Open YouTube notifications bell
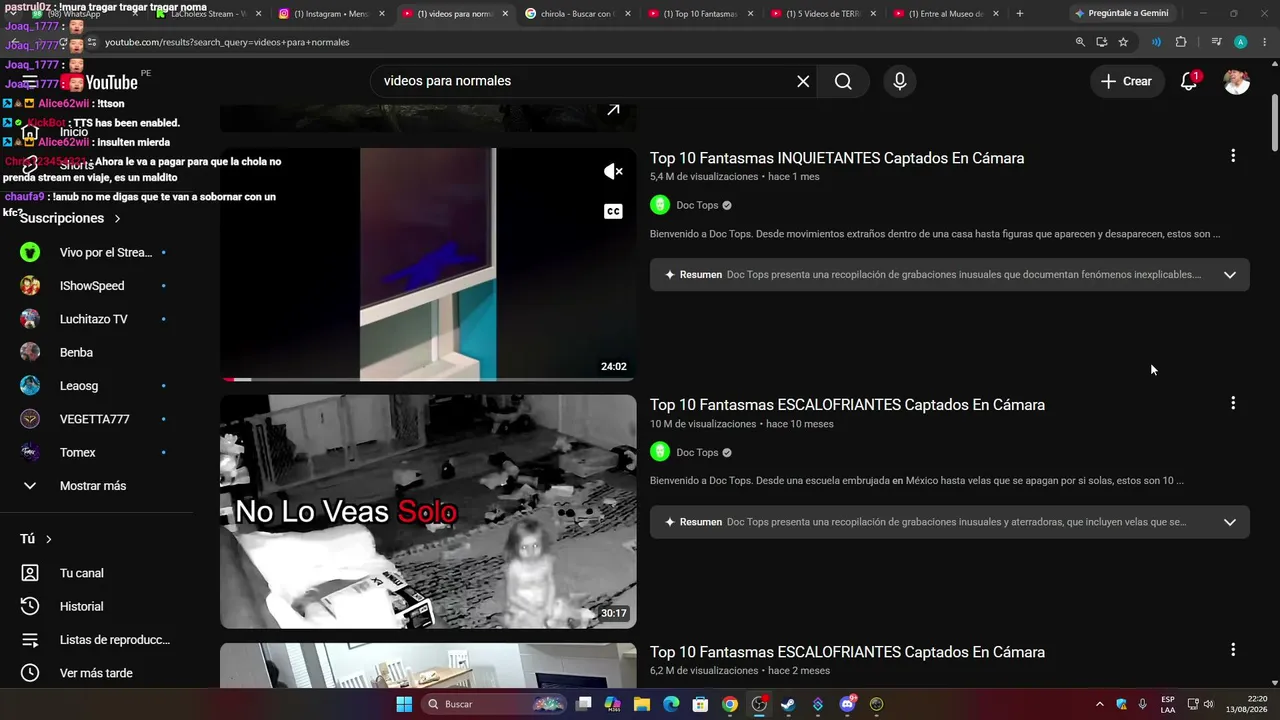This screenshot has width=1280, height=720. tap(1189, 81)
